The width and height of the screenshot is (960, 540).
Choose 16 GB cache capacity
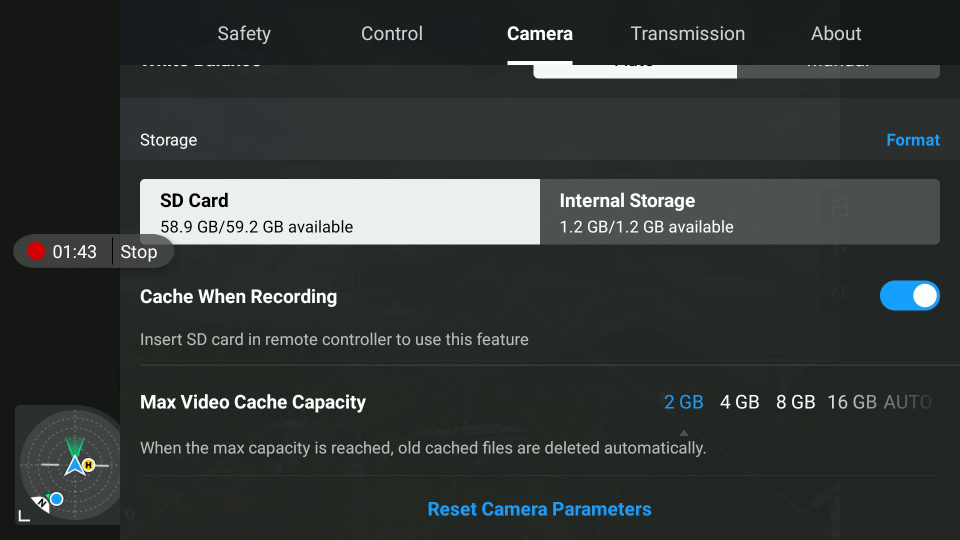(852, 402)
